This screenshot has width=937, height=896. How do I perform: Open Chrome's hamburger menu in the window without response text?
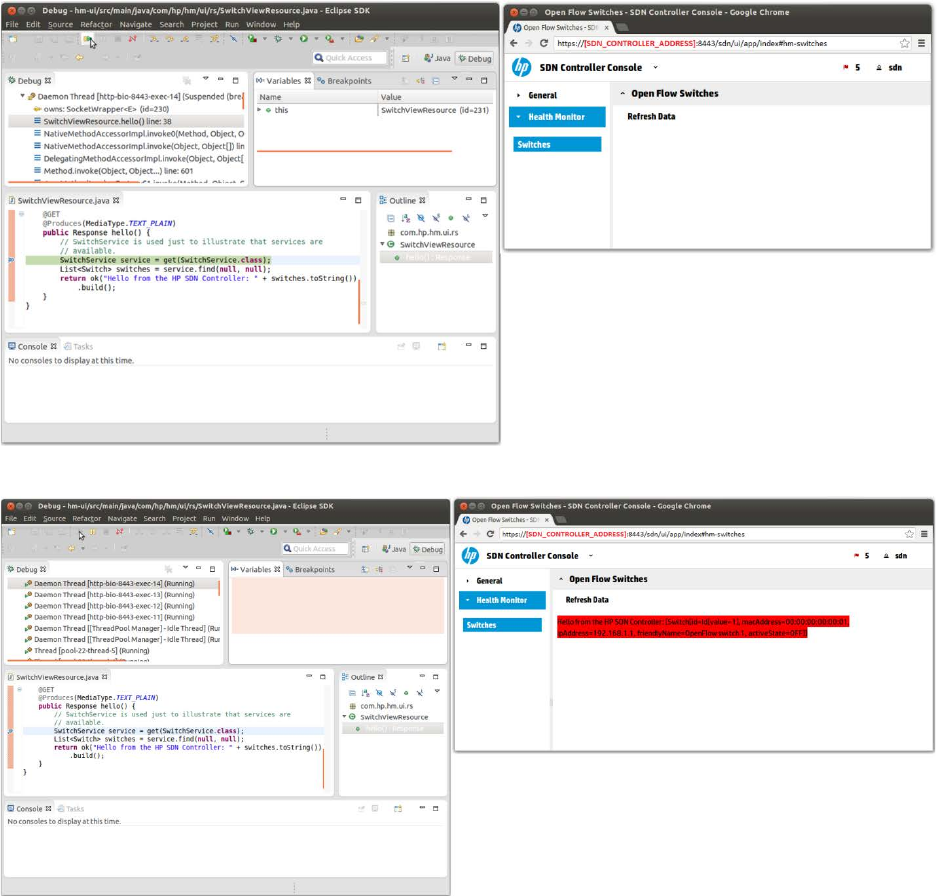(921, 43)
